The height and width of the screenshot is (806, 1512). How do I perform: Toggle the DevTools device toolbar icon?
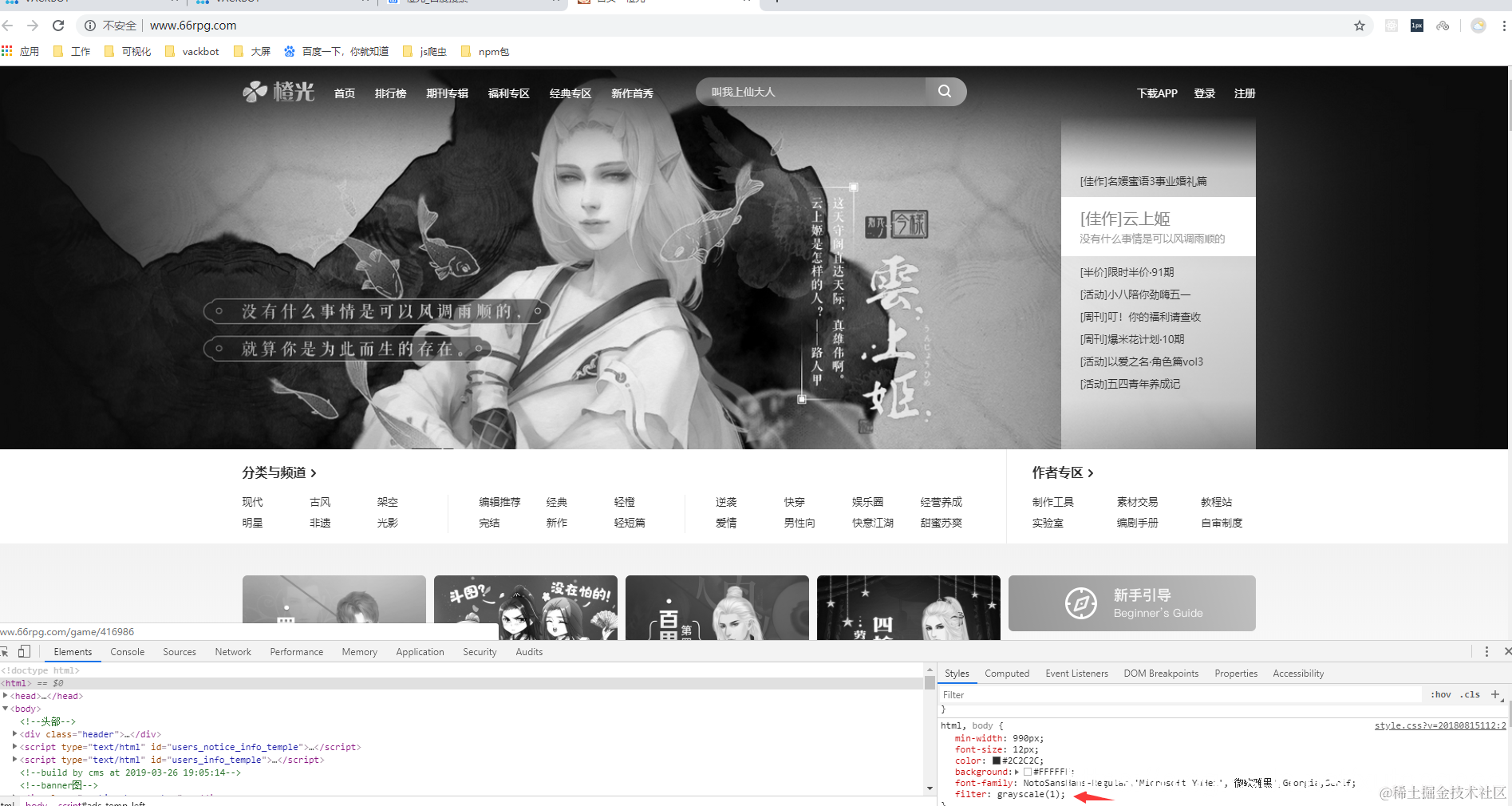coord(25,651)
